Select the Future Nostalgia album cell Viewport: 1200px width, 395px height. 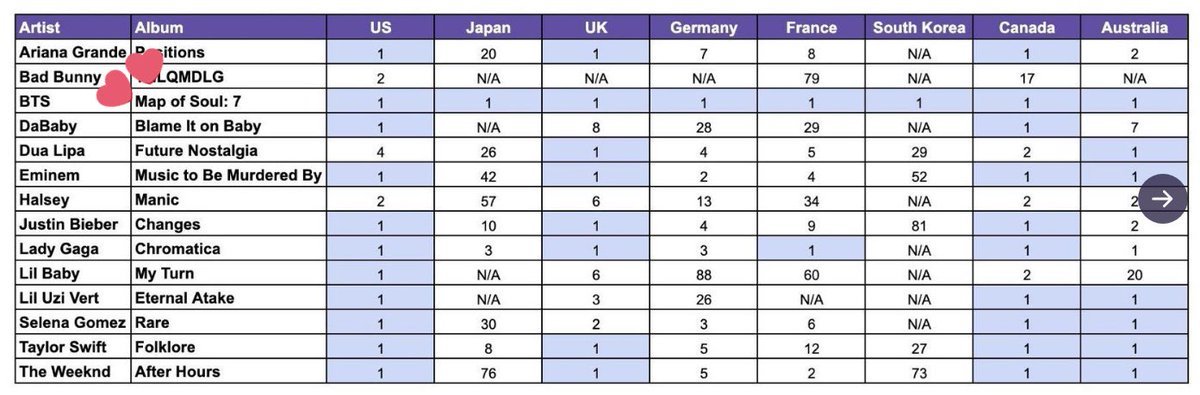(228, 151)
